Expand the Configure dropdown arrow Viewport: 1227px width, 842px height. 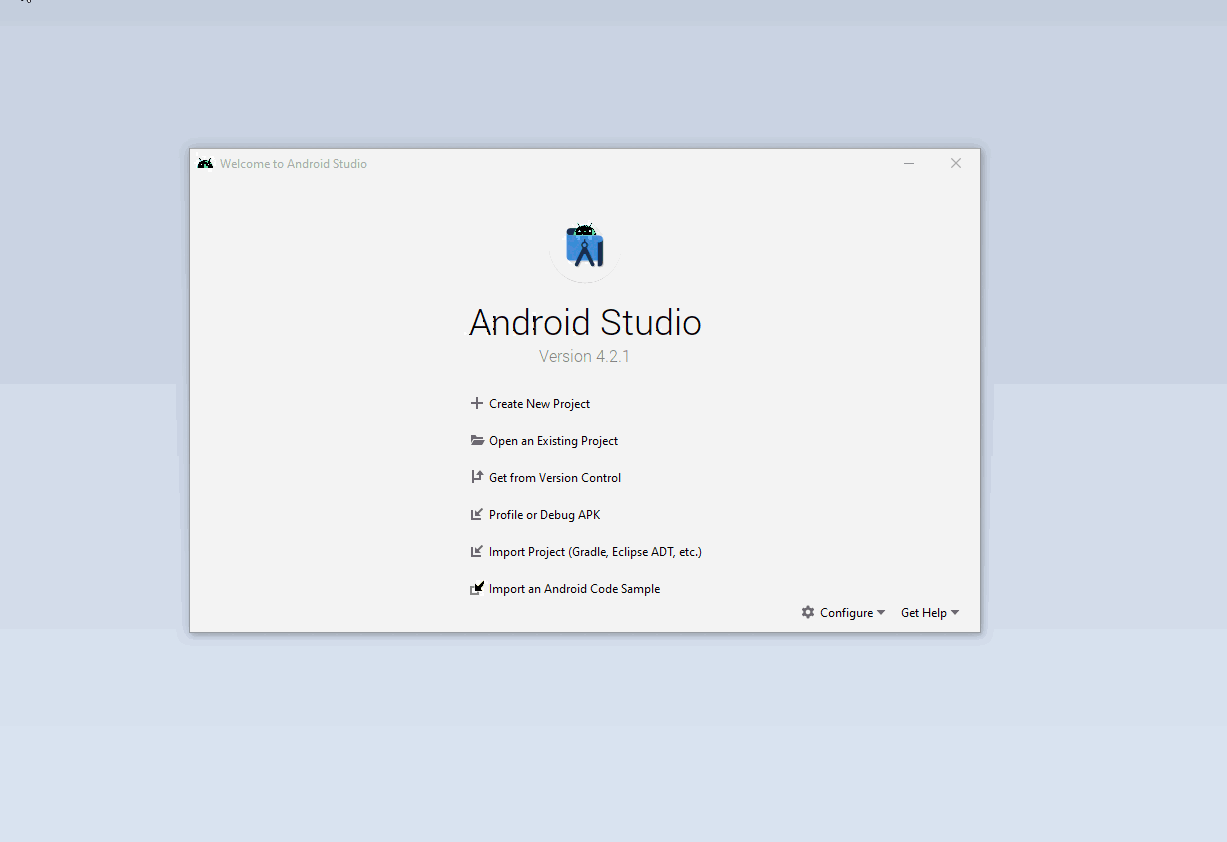click(x=881, y=613)
